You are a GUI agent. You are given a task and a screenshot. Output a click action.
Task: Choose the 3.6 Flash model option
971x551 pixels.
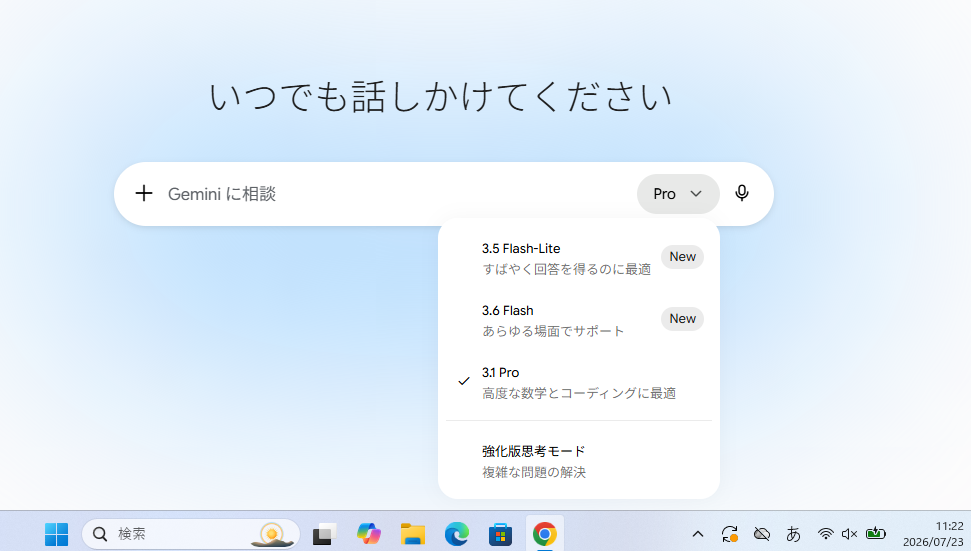[x=579, y=320]
